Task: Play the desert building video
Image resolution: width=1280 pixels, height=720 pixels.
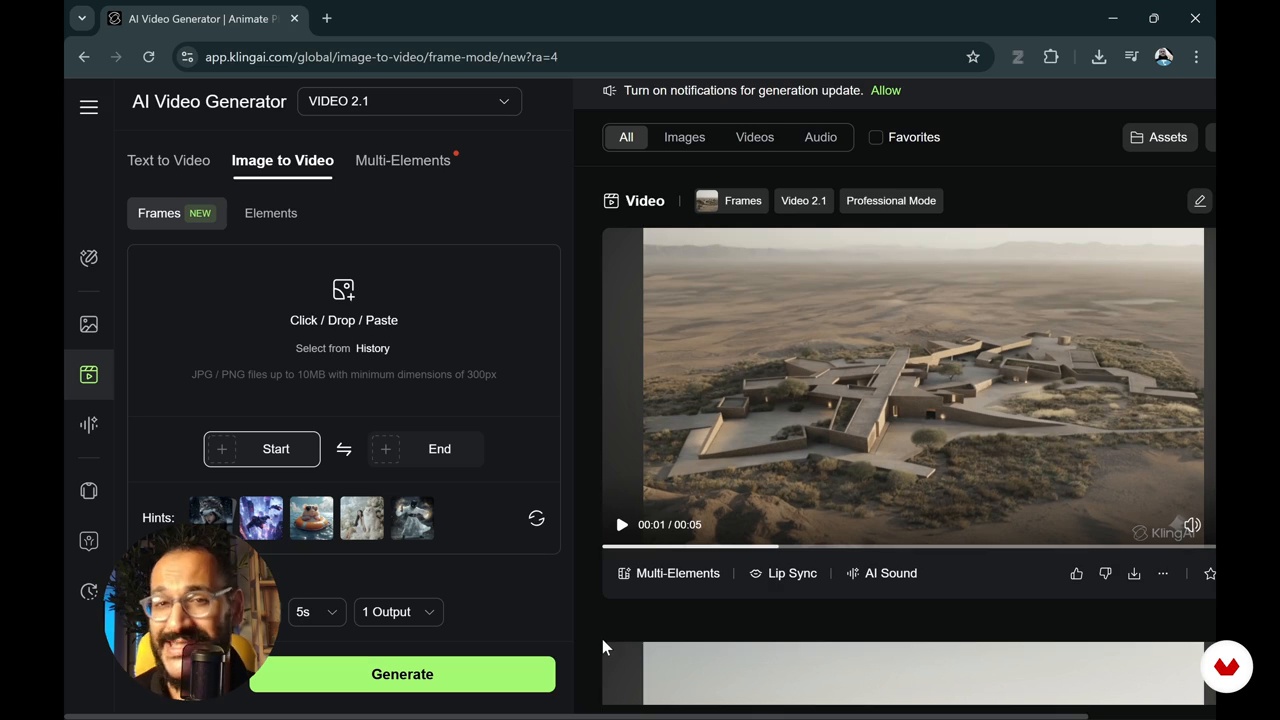Action: click(622, 525)
